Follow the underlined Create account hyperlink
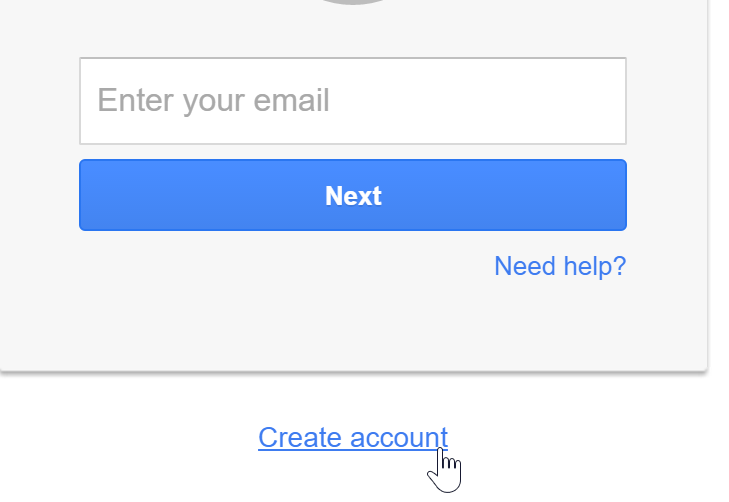The image size is (729, 502). (x=353, y=437)
